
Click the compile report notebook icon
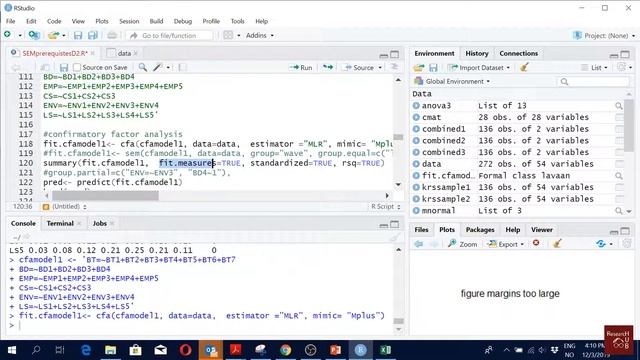(x=182, y=67)
